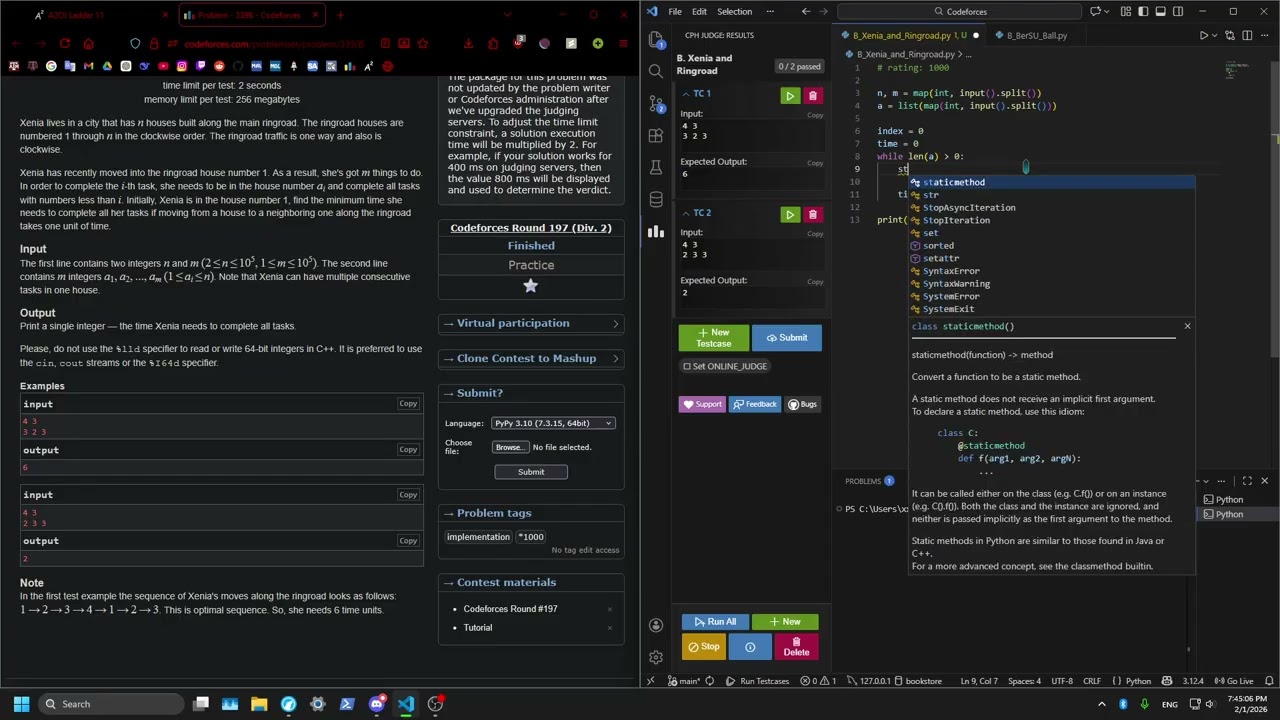Open the Copilot chat dropdown in the title bar
The width and height of the screenshot is (1280, 720).
coord(1108,11)
